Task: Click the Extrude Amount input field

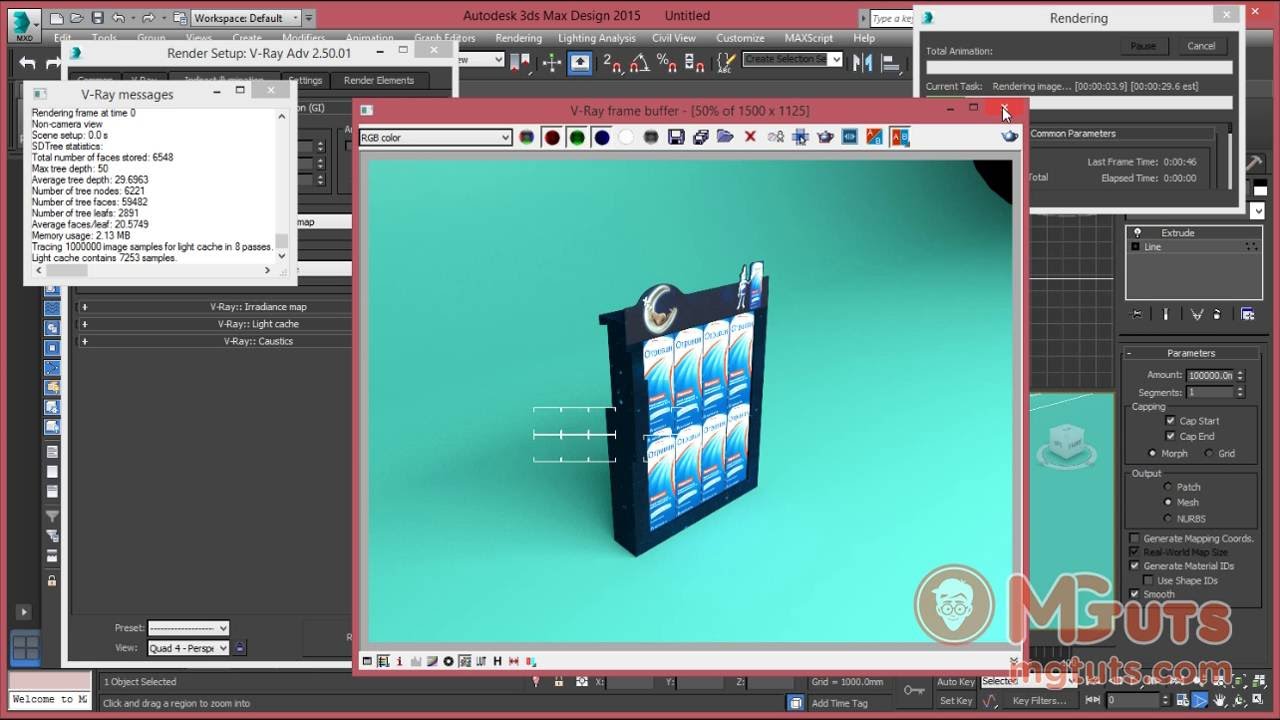Action: 1210,375
